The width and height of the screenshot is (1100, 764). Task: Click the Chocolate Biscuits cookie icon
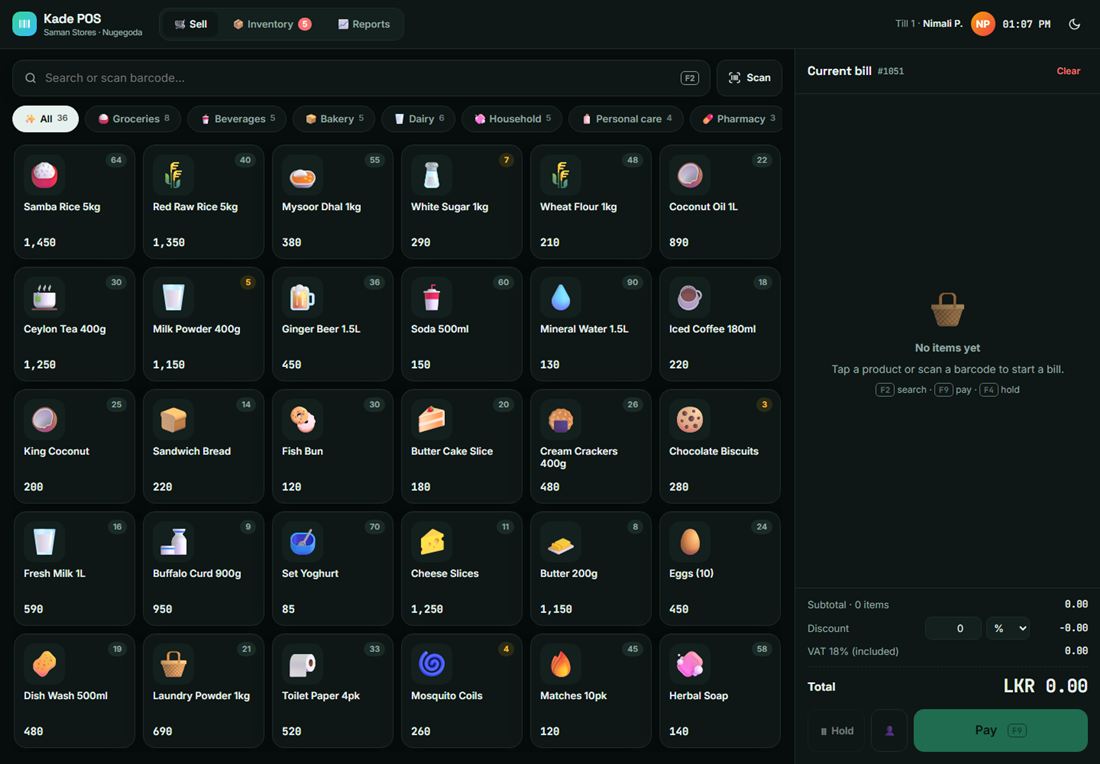[x=690, y=419]
